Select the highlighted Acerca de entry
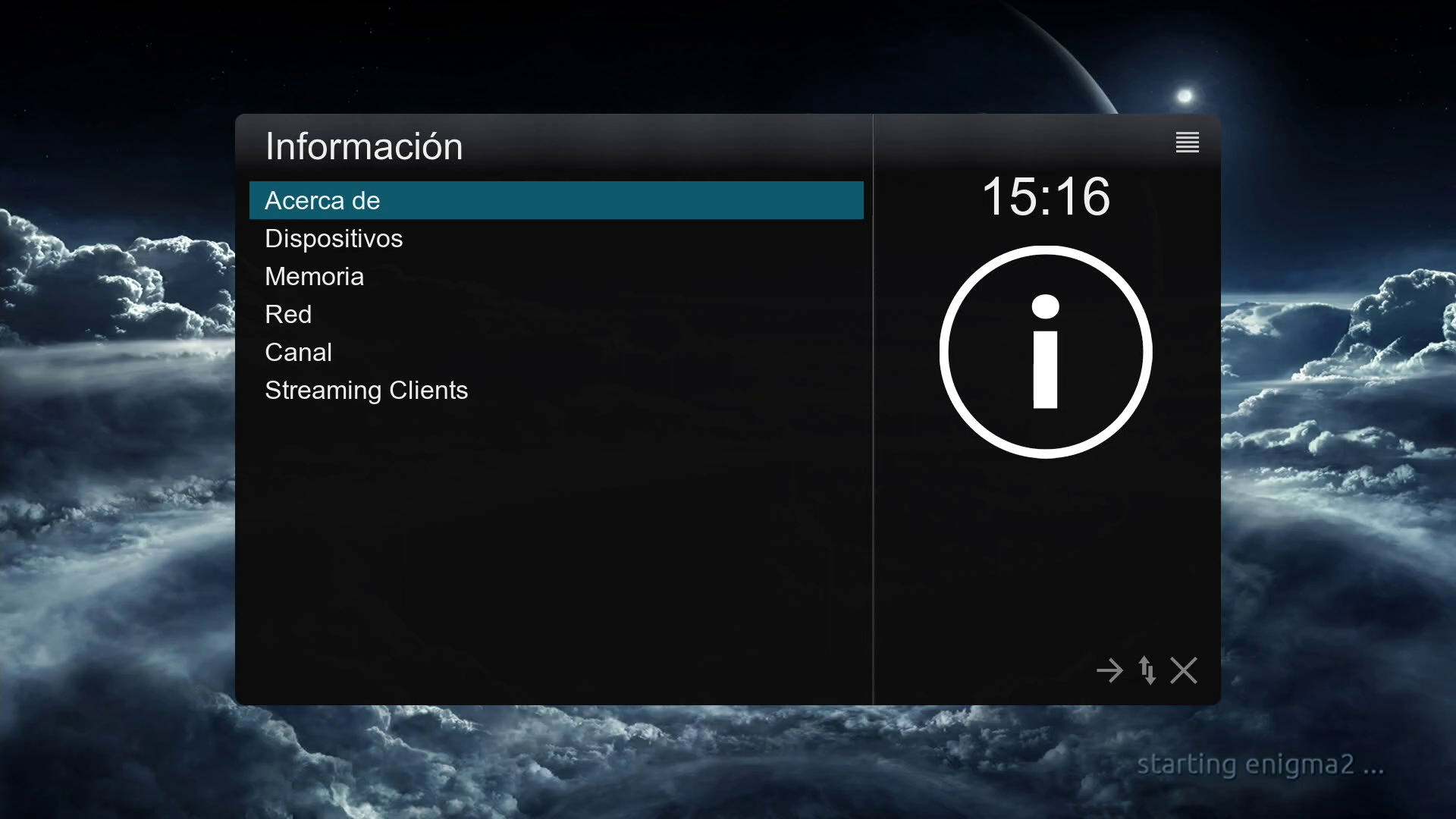The width and height of the screenshot is (1456, 819). 557,200
